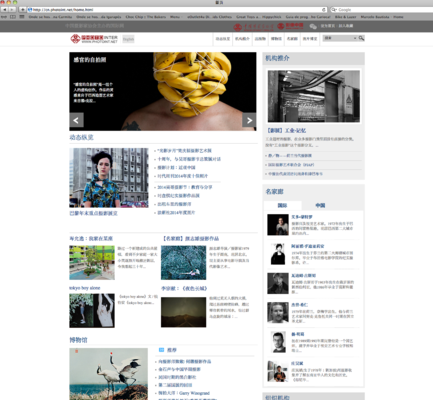Viewport: 433px width, 400px height.
Task: Click the 名家廊 panel heading
Action: (274, 191)
